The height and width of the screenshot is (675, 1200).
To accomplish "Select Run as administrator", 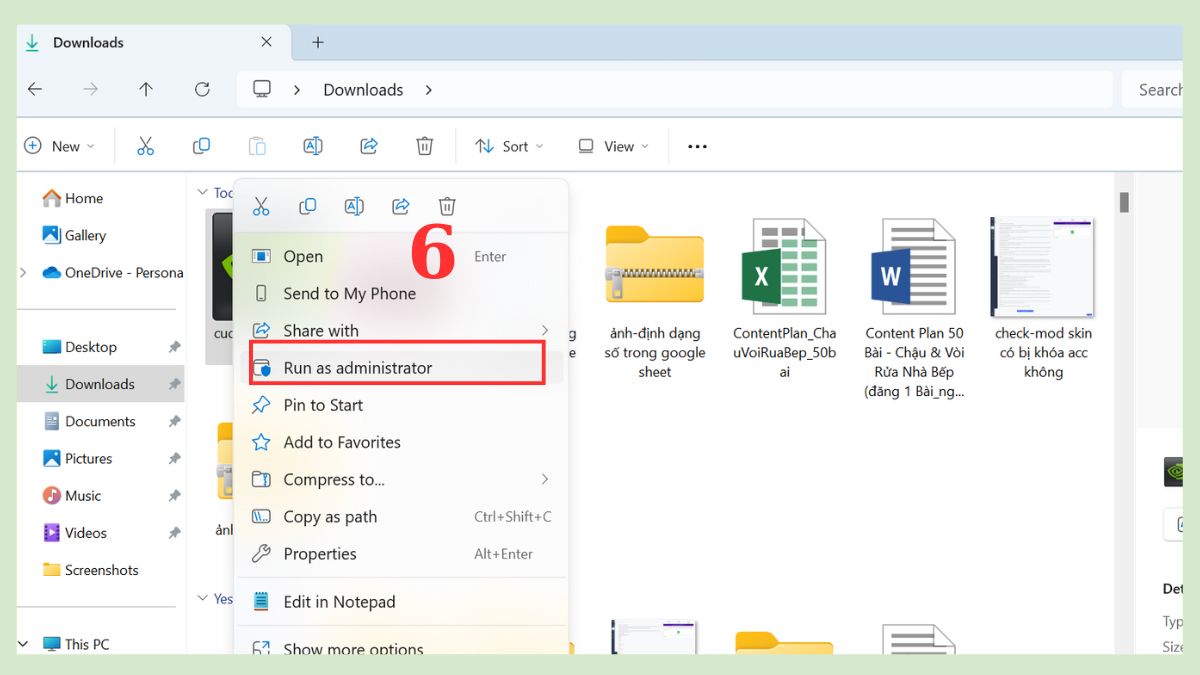I will click(x=357, y=368).
